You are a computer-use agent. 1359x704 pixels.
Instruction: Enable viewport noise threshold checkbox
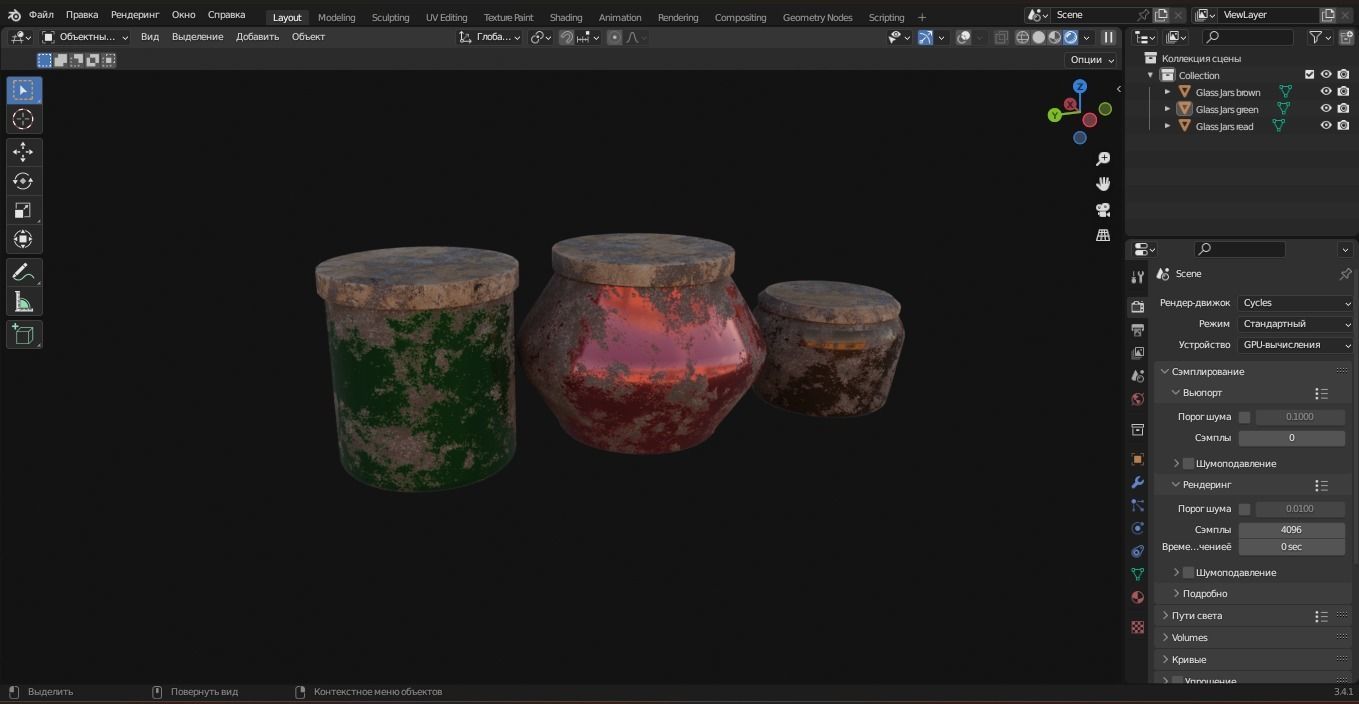(x=1244, y=417)
